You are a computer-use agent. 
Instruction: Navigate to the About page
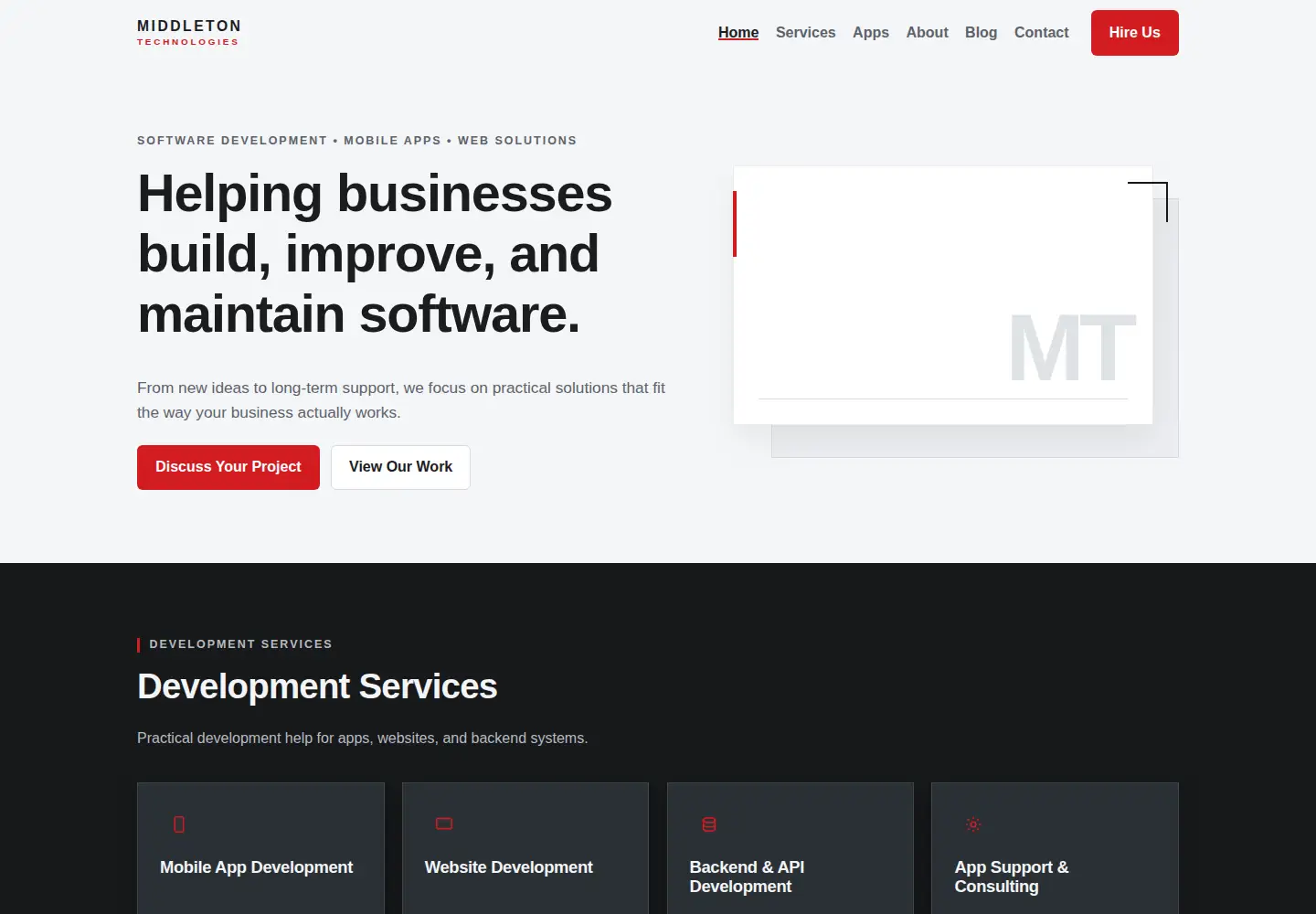coord(927,32)
